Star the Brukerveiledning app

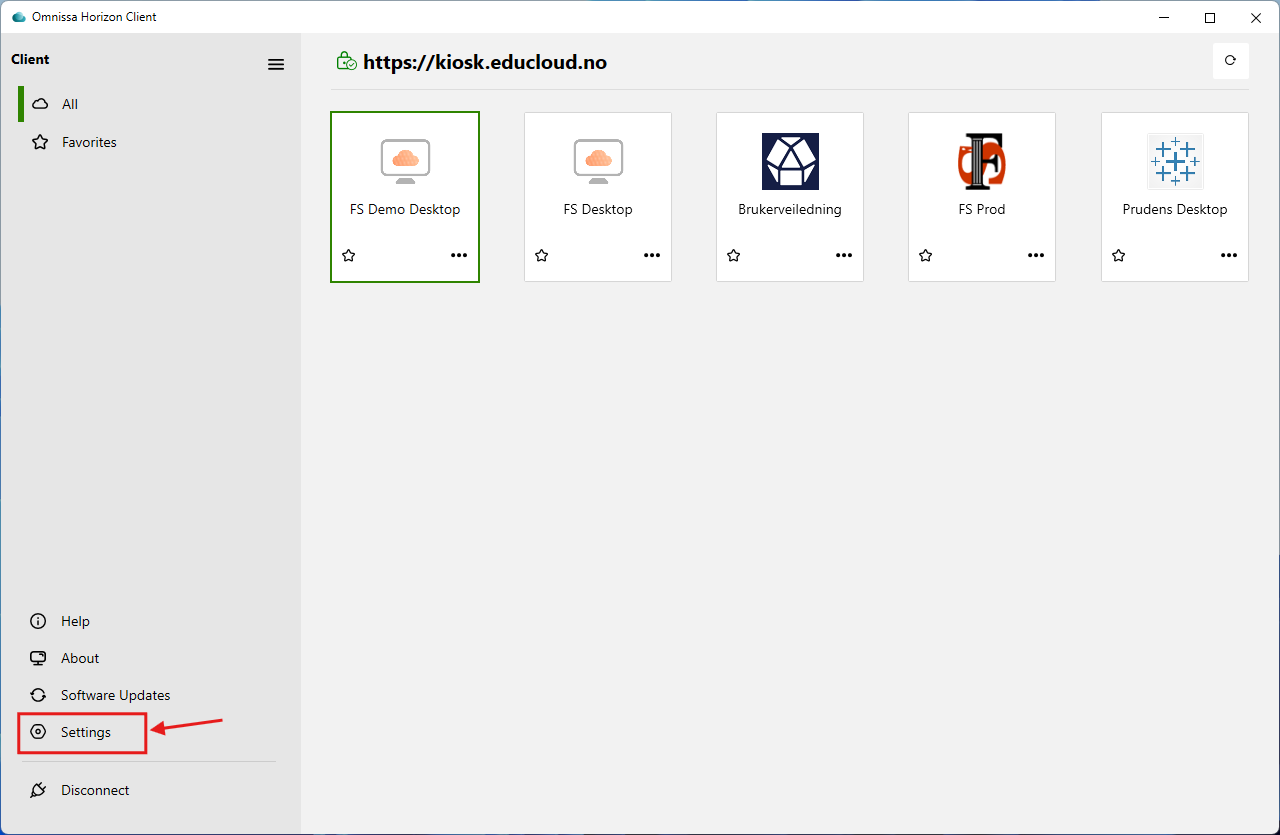click(734, 256)
